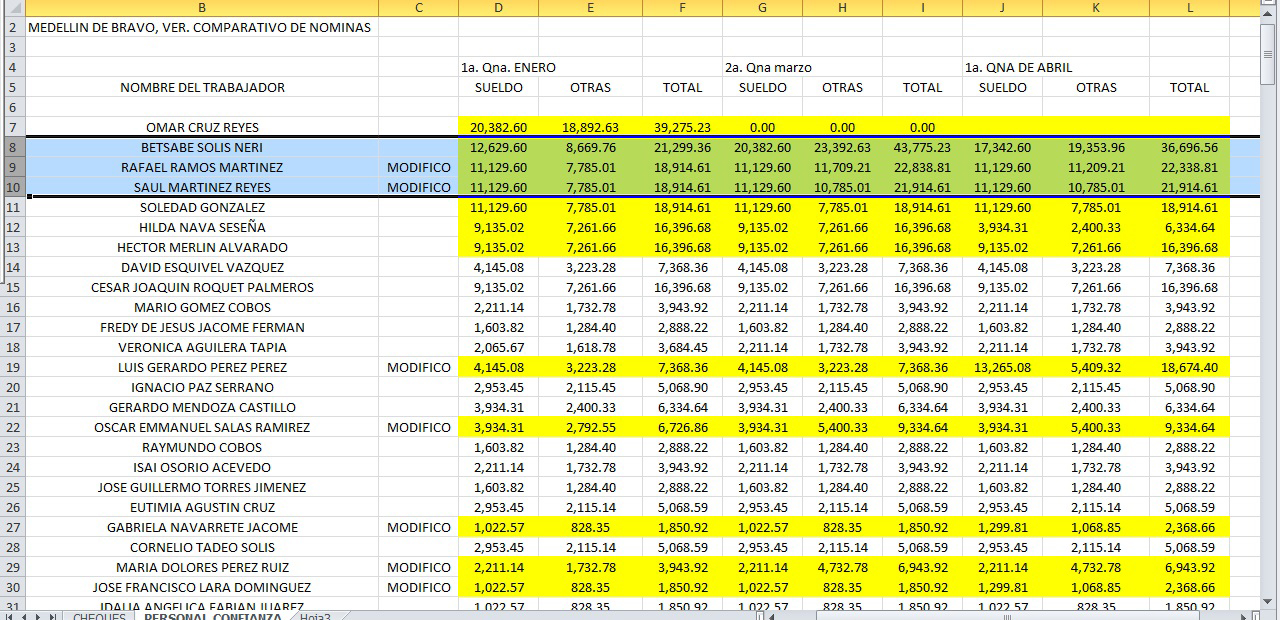The image size is (1280, 620).
Task: Click the vertical scrollbar thumb
Action: tap(1270, 55)
